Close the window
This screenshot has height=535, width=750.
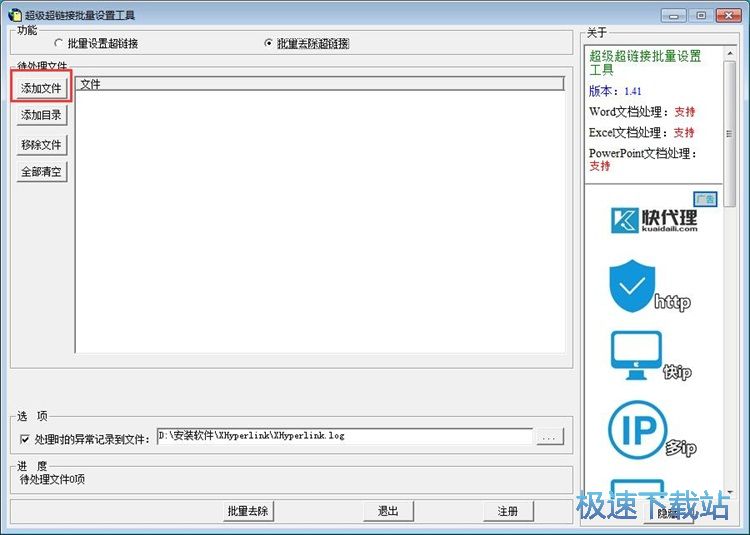(x=728, y=16)
